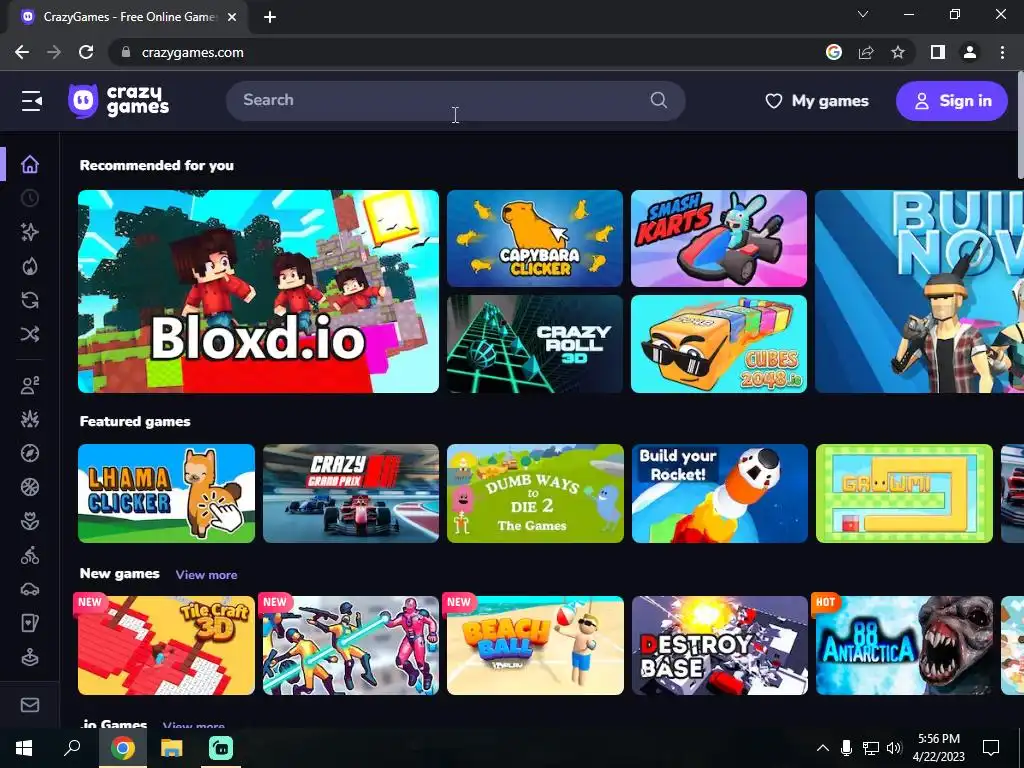This screenshot has width=1024, height=768.
Task: Click the Sign in button
Action: coord(952,101)
